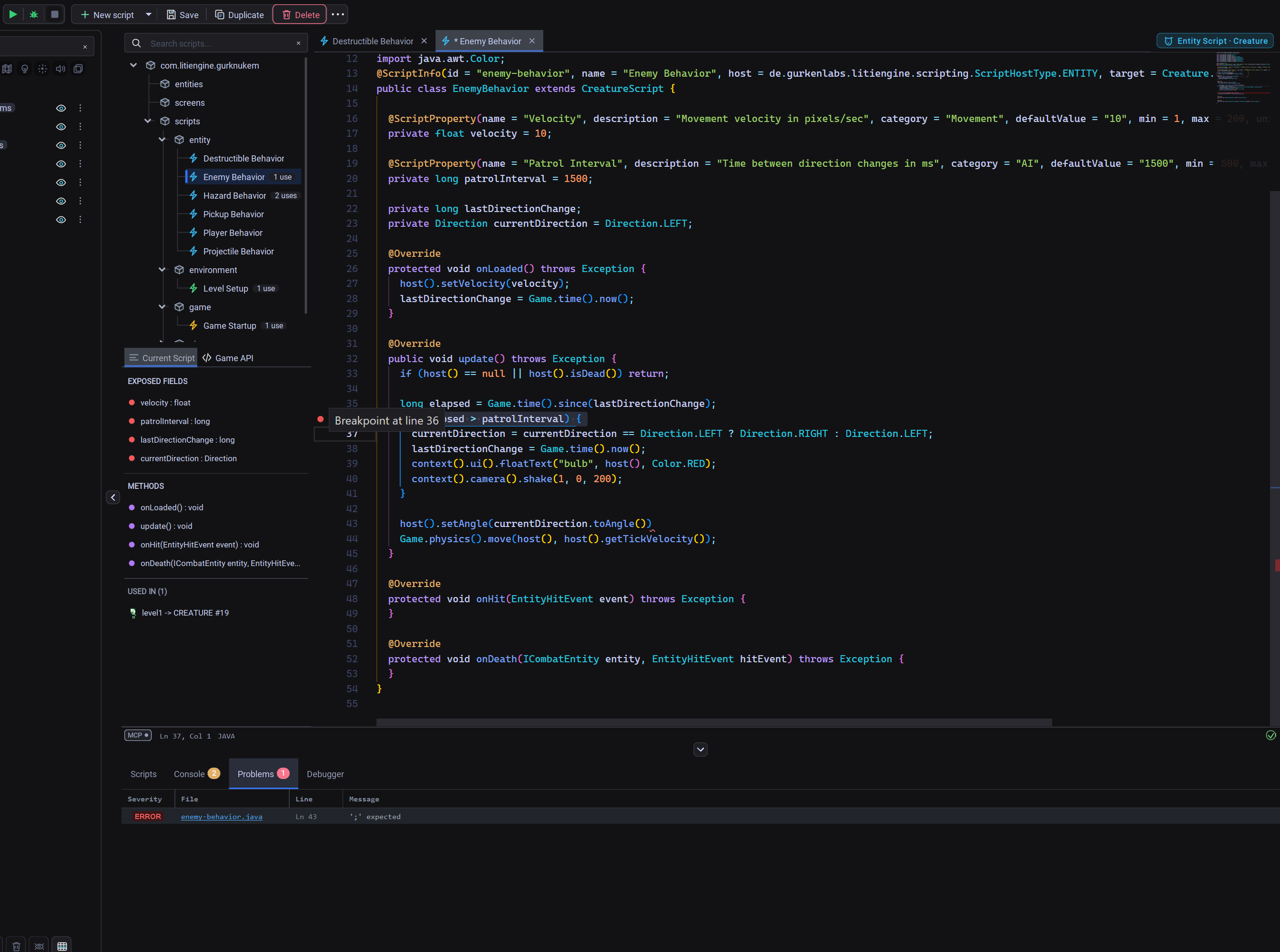
Task: Toggle the red breakpoint dot at line 36
Action: [320, 419]
